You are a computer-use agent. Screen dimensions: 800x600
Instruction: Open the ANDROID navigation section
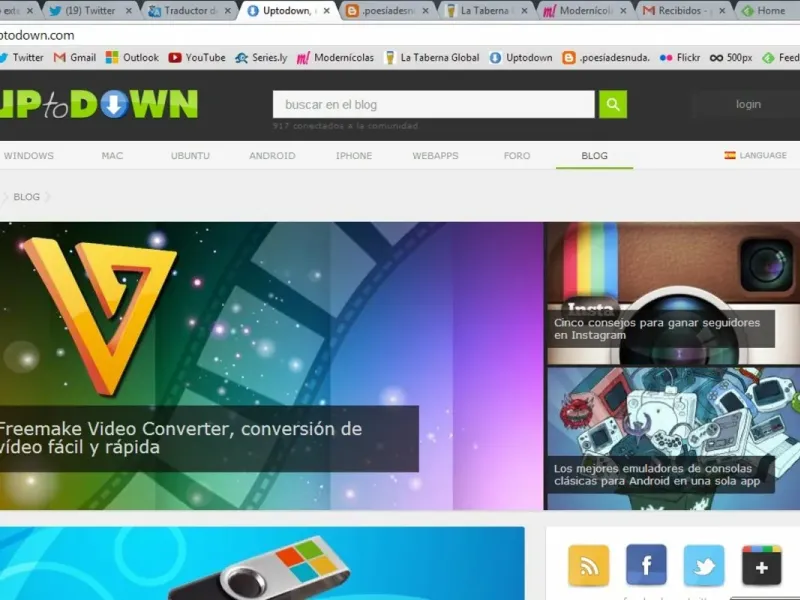pyautogui.click(x=272, y=156)
